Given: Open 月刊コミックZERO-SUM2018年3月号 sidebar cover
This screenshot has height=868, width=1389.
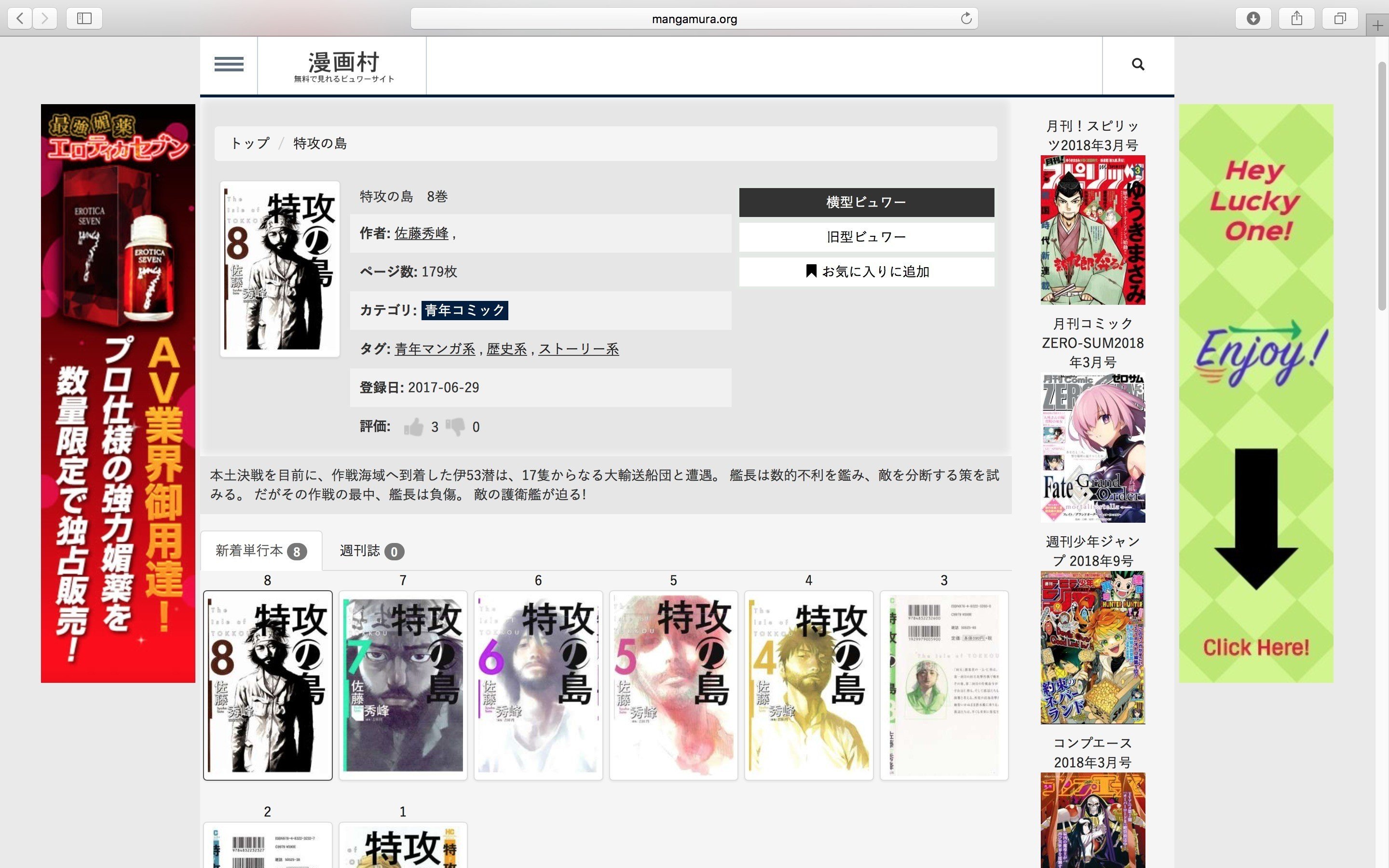Looking at the screenshot, I should [x=1093, y=448].
